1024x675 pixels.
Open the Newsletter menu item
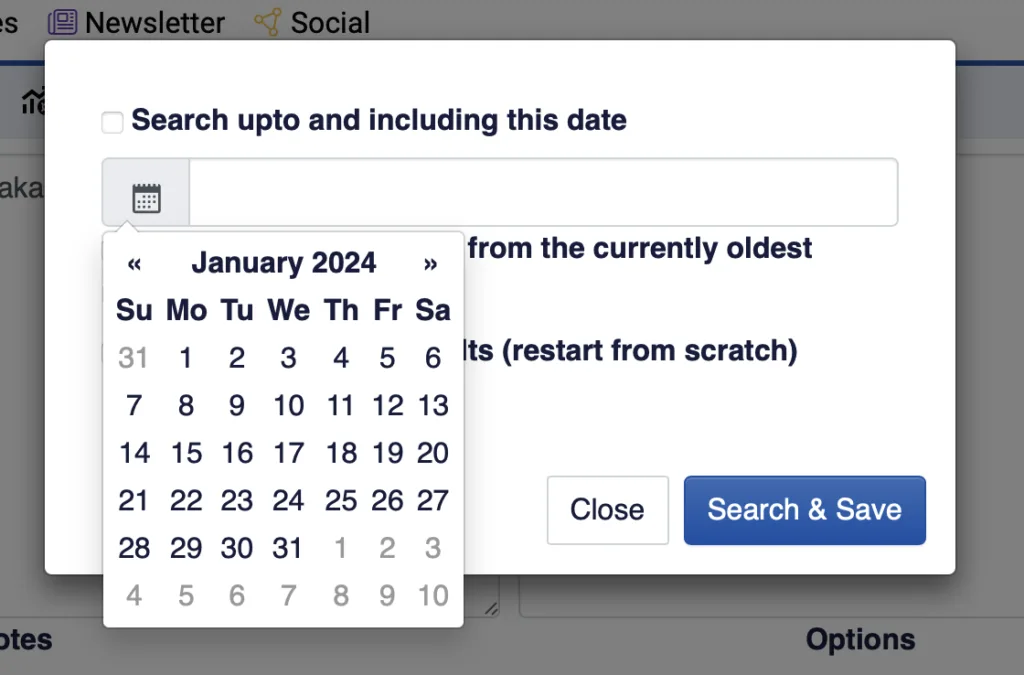[155, 22]
